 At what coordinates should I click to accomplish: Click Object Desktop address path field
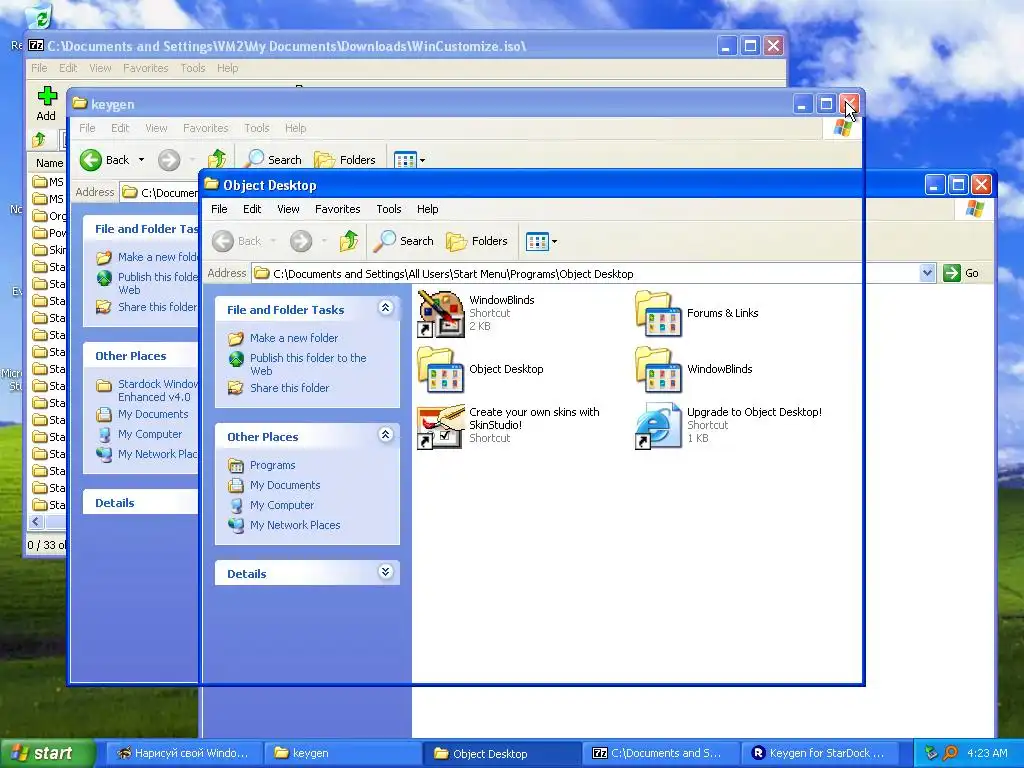[586, 274]
